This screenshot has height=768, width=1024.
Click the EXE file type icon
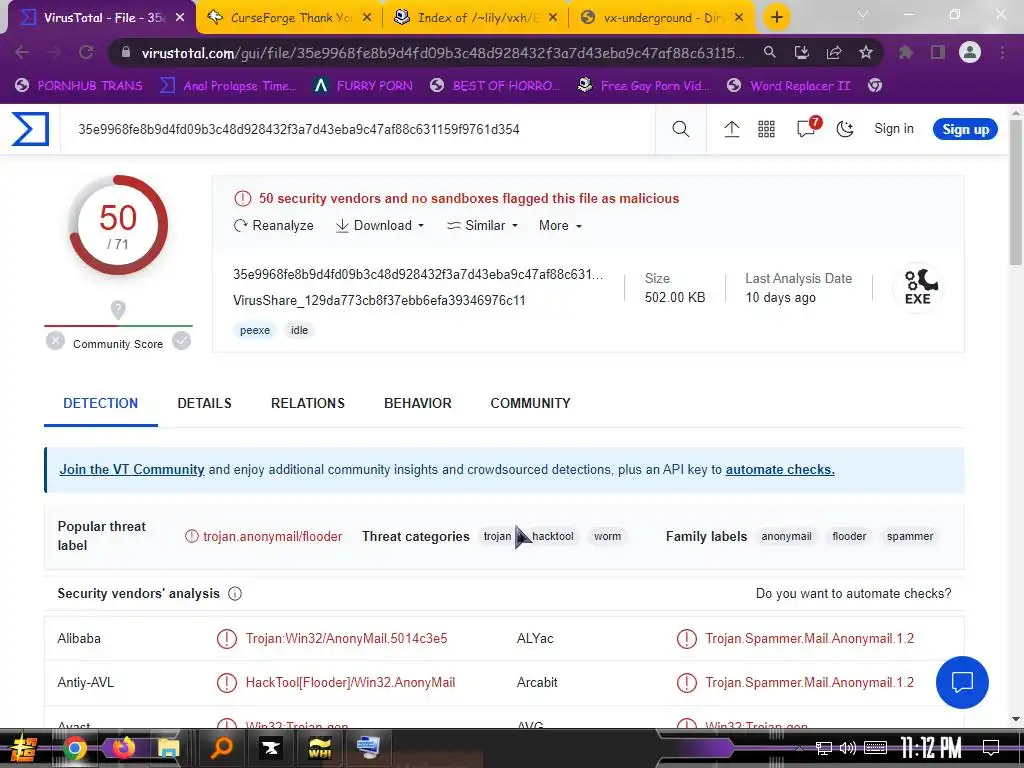[x=918, y=287]
